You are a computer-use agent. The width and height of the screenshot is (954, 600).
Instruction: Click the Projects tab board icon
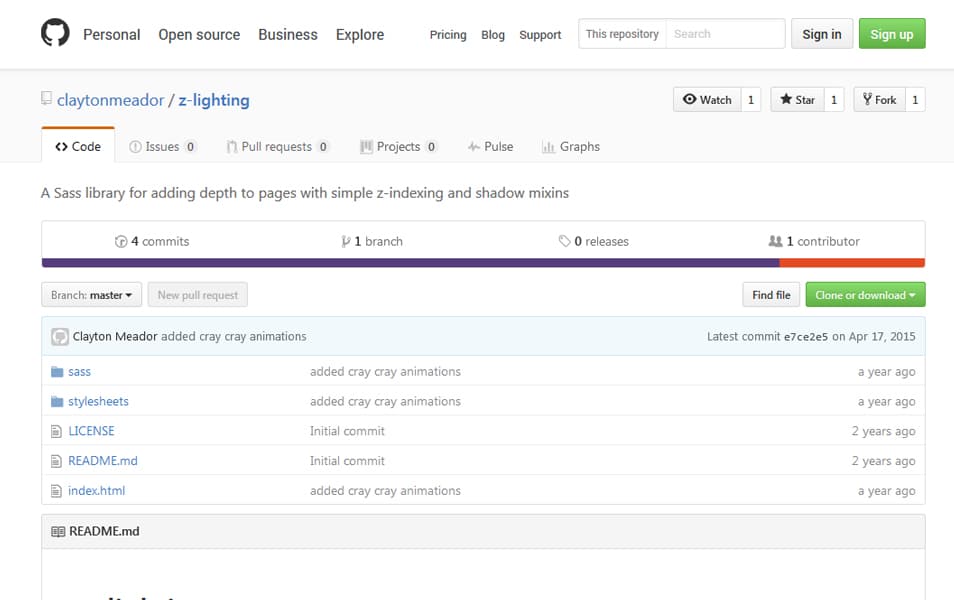click(366, 147)
